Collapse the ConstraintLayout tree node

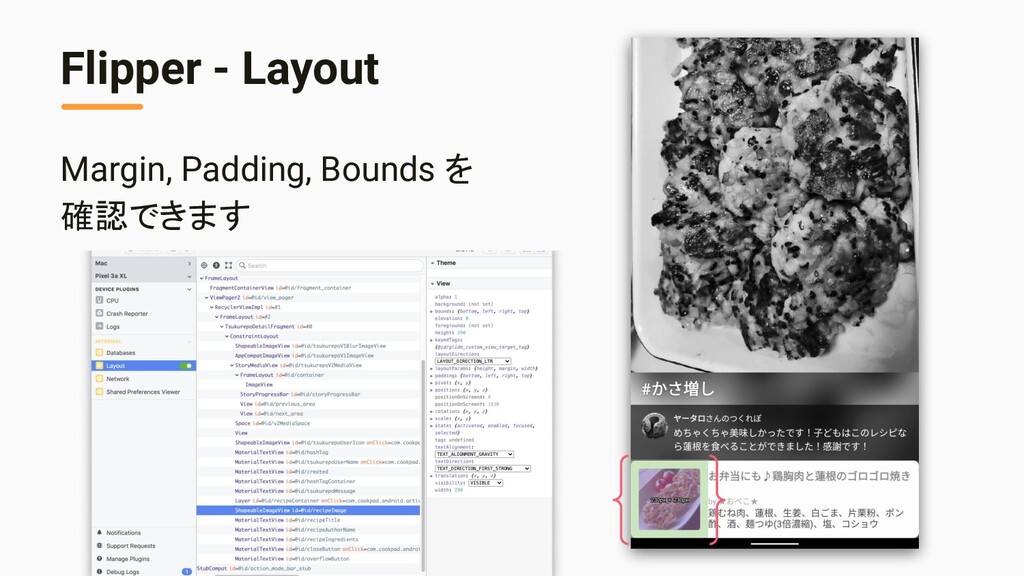click(227, 336)
